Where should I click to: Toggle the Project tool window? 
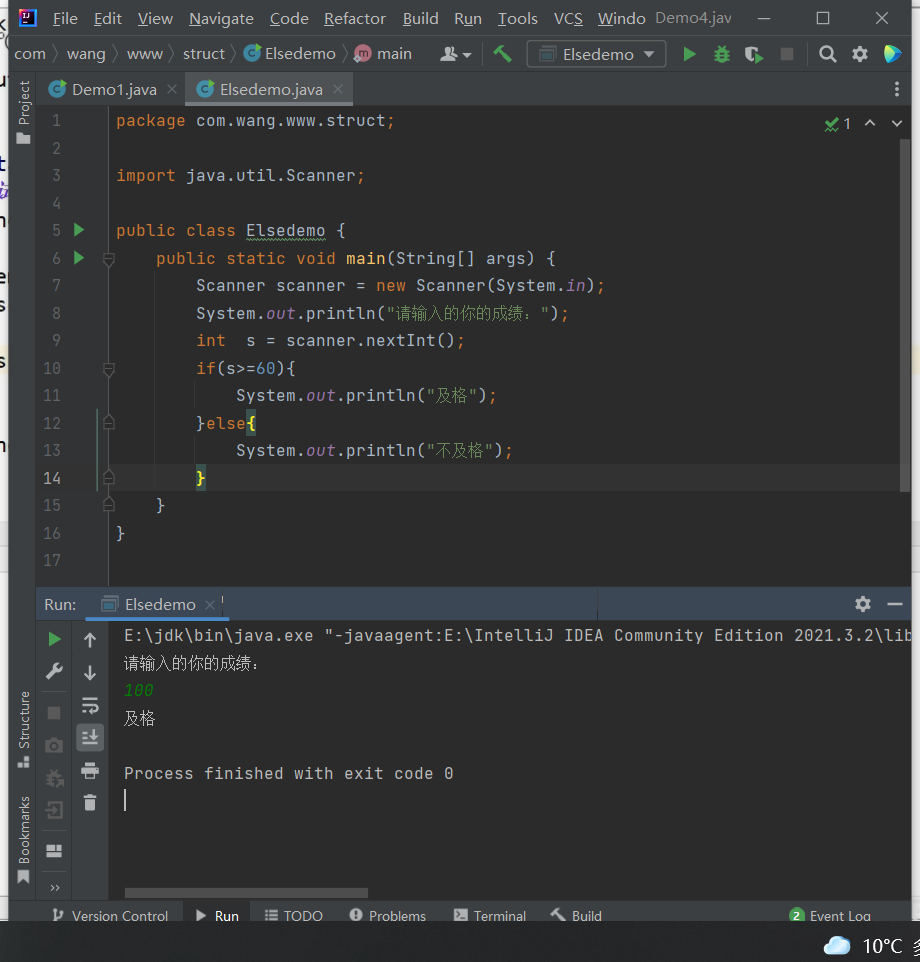[23, 112]
